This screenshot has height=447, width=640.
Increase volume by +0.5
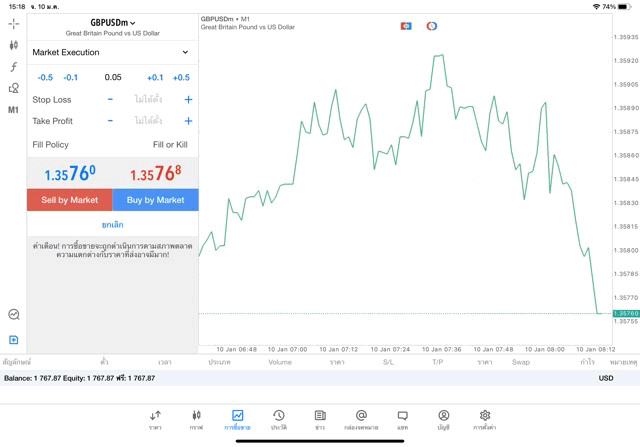coord(181,77)
